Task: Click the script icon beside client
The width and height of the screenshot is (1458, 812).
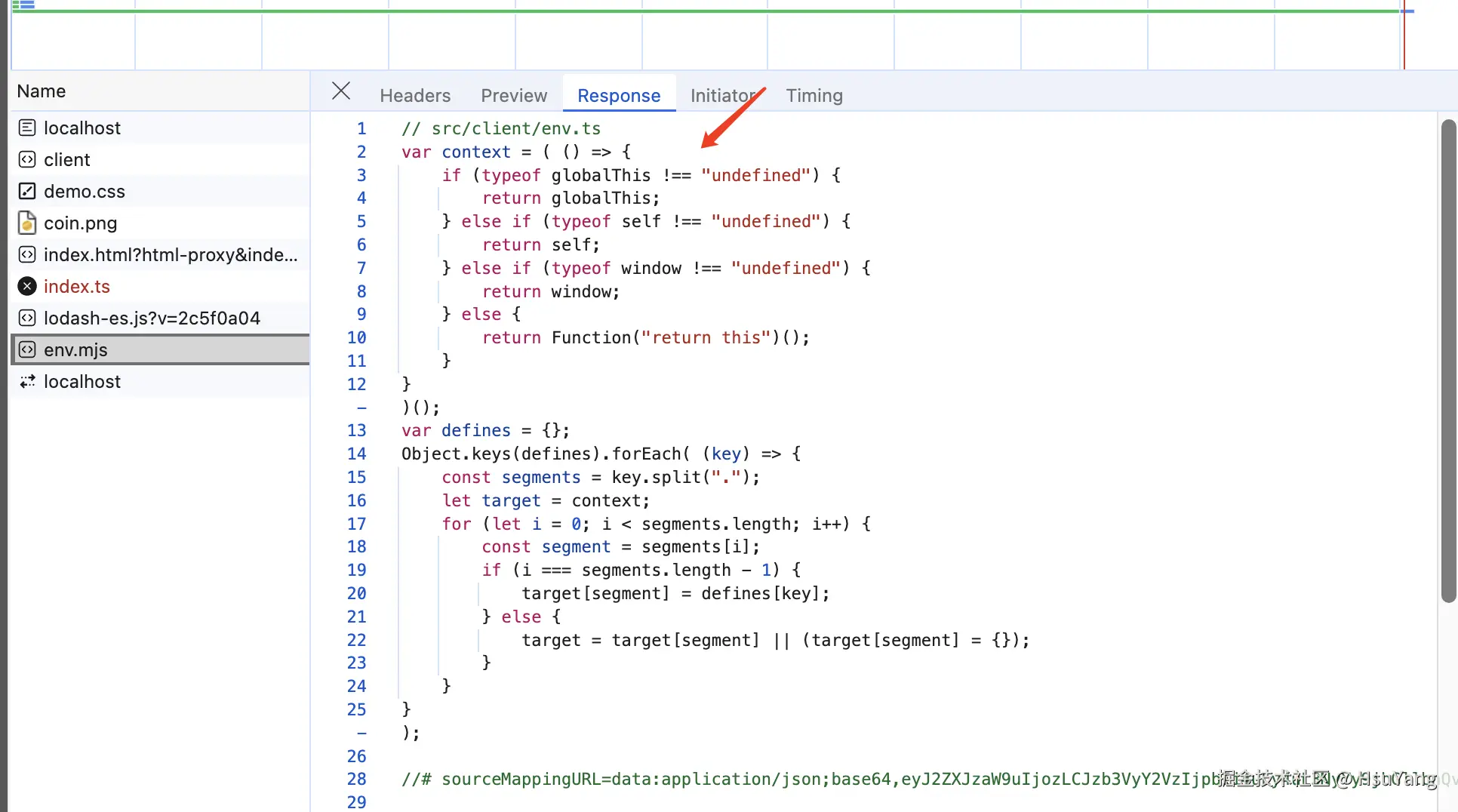Action: coord(27,159)
